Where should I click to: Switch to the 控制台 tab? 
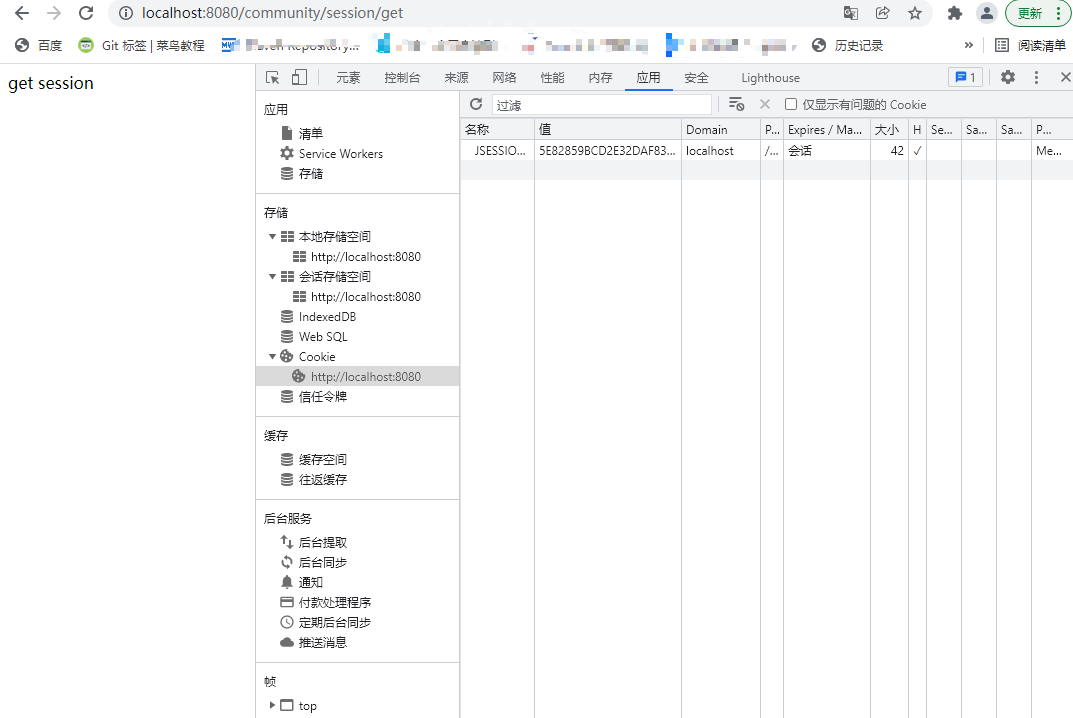pos(403,77)
